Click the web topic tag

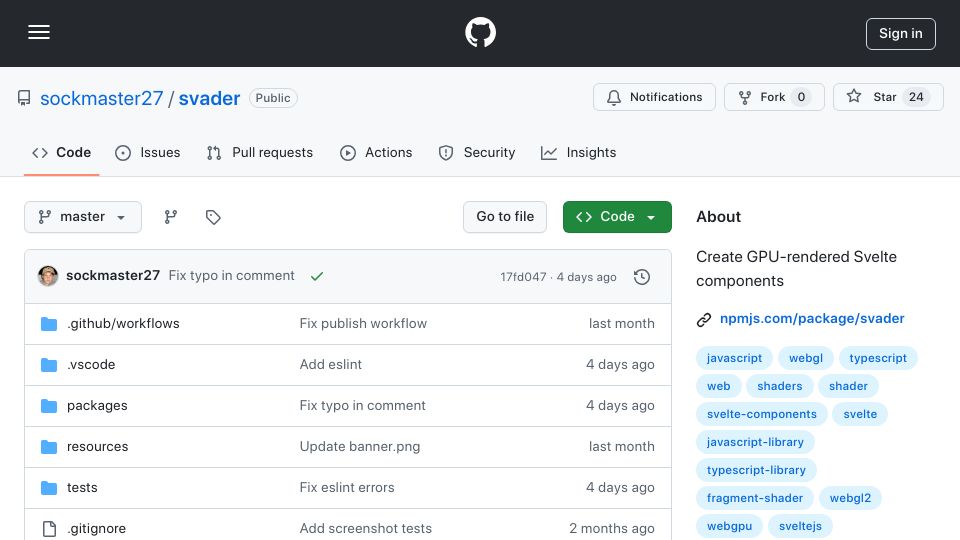pyautogui.click(x=719, y=386)
